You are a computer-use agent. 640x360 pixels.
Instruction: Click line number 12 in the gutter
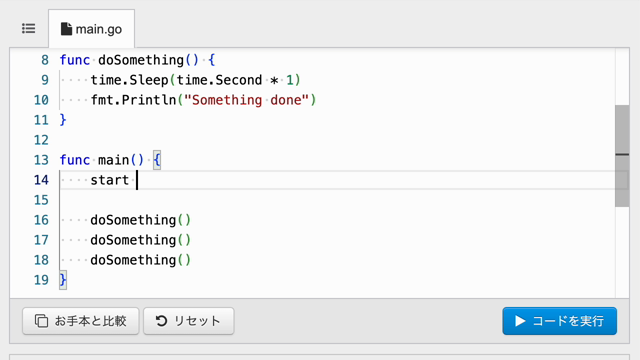[x=41, y=140]
